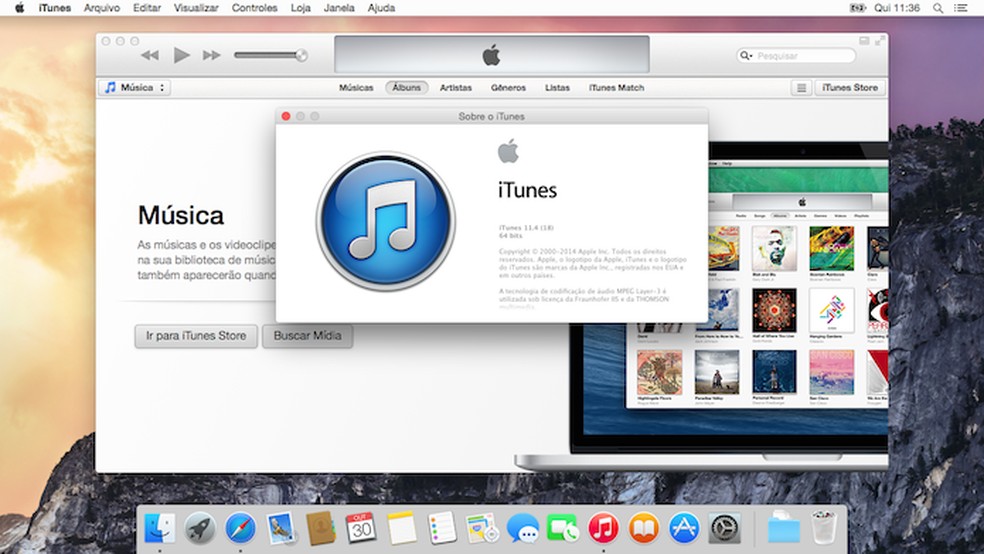
Task: Click the clock showing Qui 11:36
Action: pyautogui.click(x=897, y=8)
